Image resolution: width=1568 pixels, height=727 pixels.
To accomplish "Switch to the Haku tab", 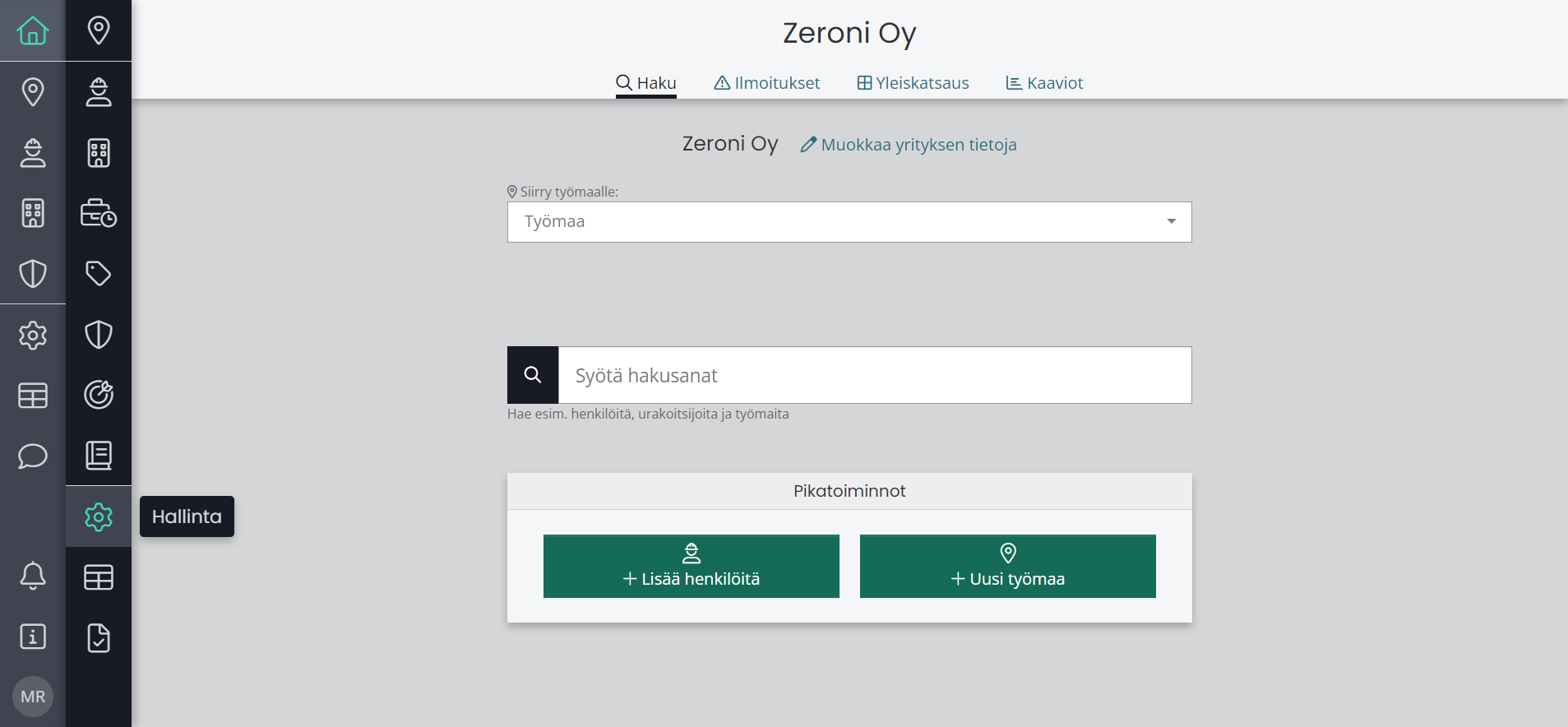I will pyautogui.click(x=646, y=83).
